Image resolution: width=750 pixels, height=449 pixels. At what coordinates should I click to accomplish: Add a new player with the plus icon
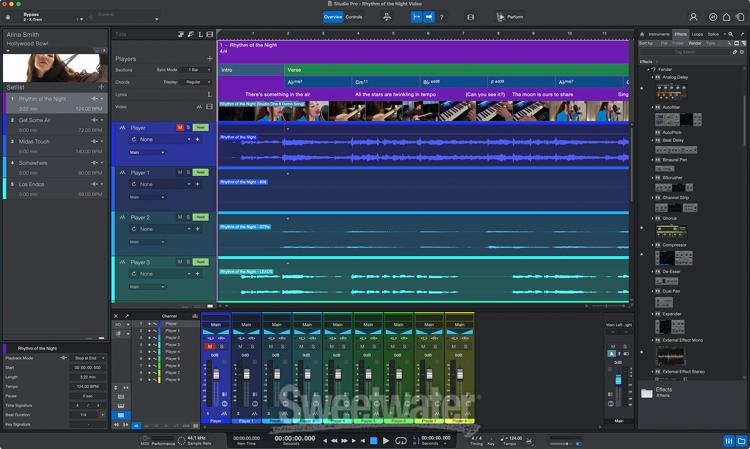[210, 58]
